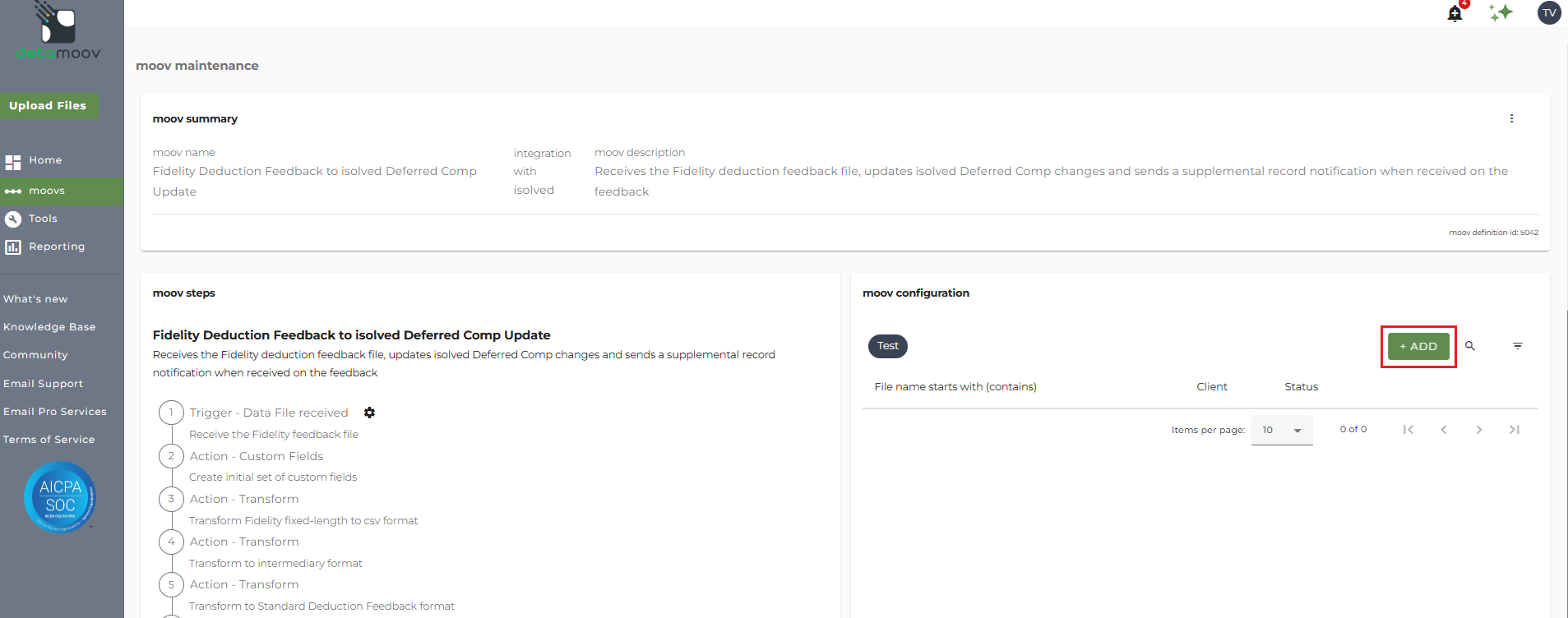Select the Test environment chip
The width and height of the screenshot is (1568, 618).
pos(888,346)
